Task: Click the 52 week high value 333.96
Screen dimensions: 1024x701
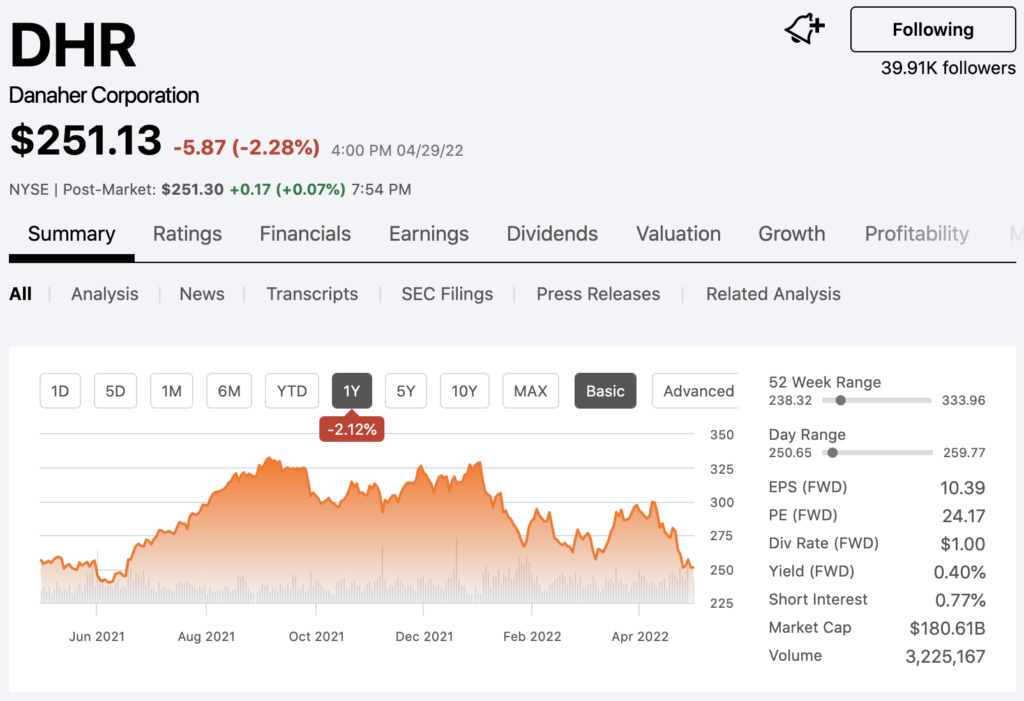Action: [963, 400]
